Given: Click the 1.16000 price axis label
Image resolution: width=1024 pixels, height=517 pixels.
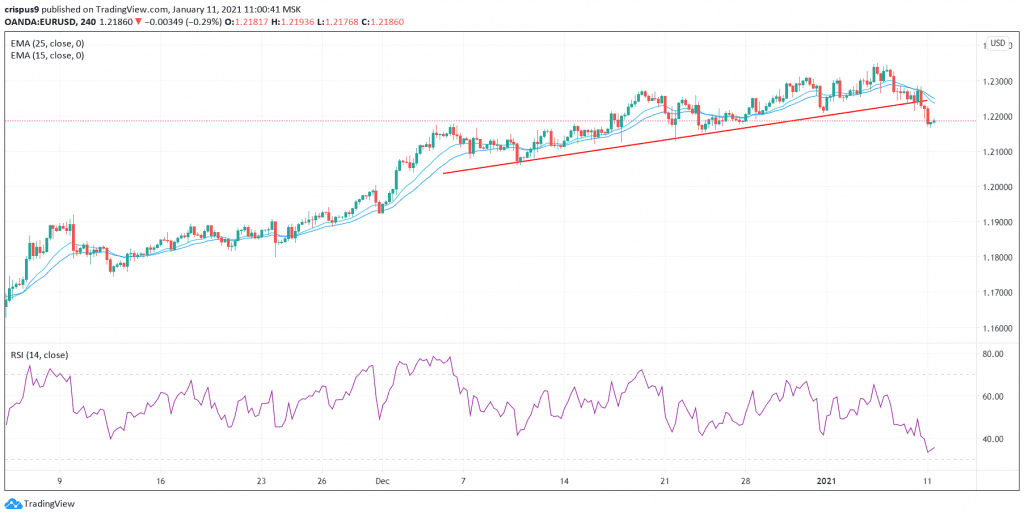Looking at the screenshot, I should tap(999, 328).
